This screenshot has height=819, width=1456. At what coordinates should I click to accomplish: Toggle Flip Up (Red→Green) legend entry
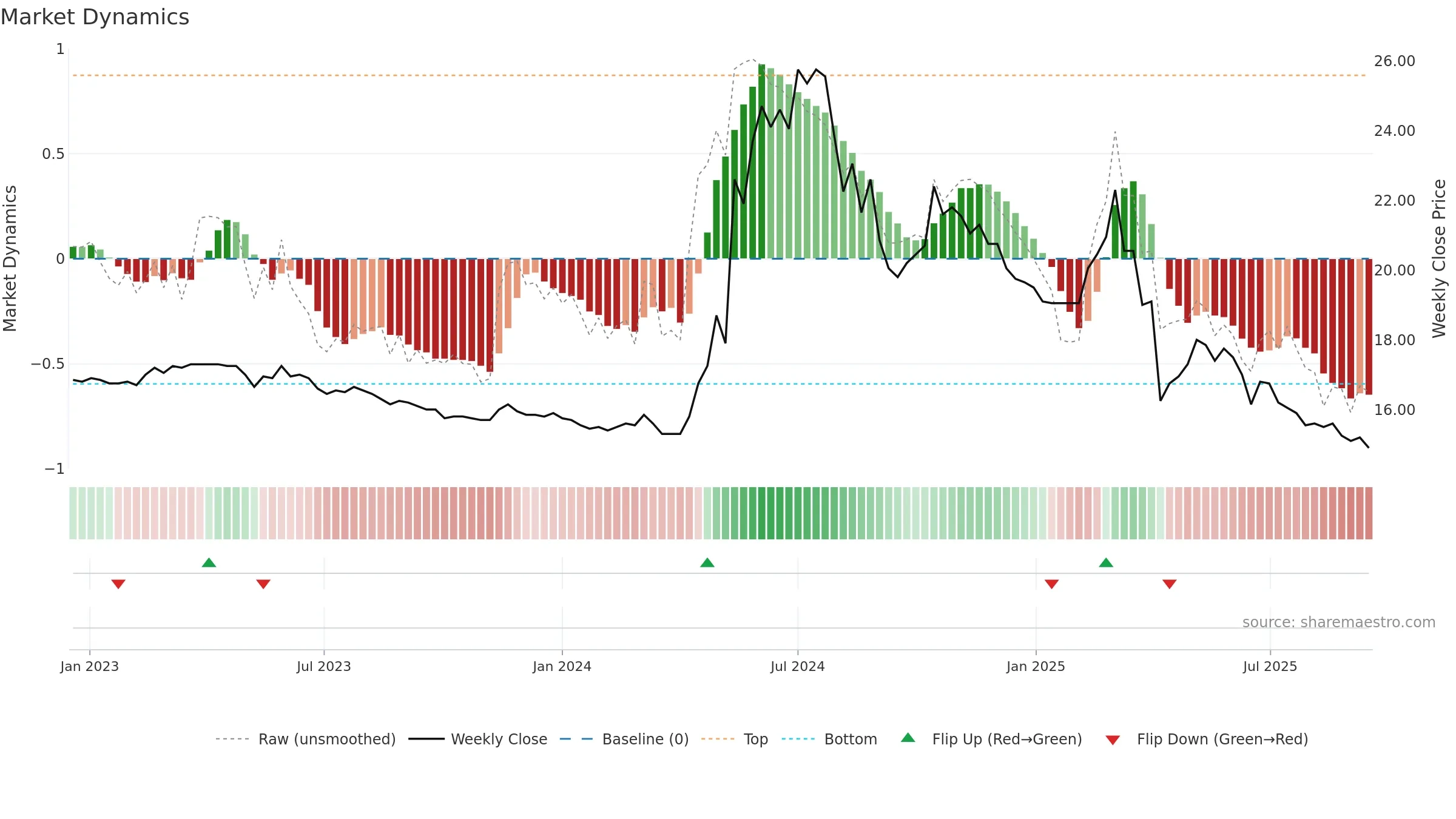[991, 739]
